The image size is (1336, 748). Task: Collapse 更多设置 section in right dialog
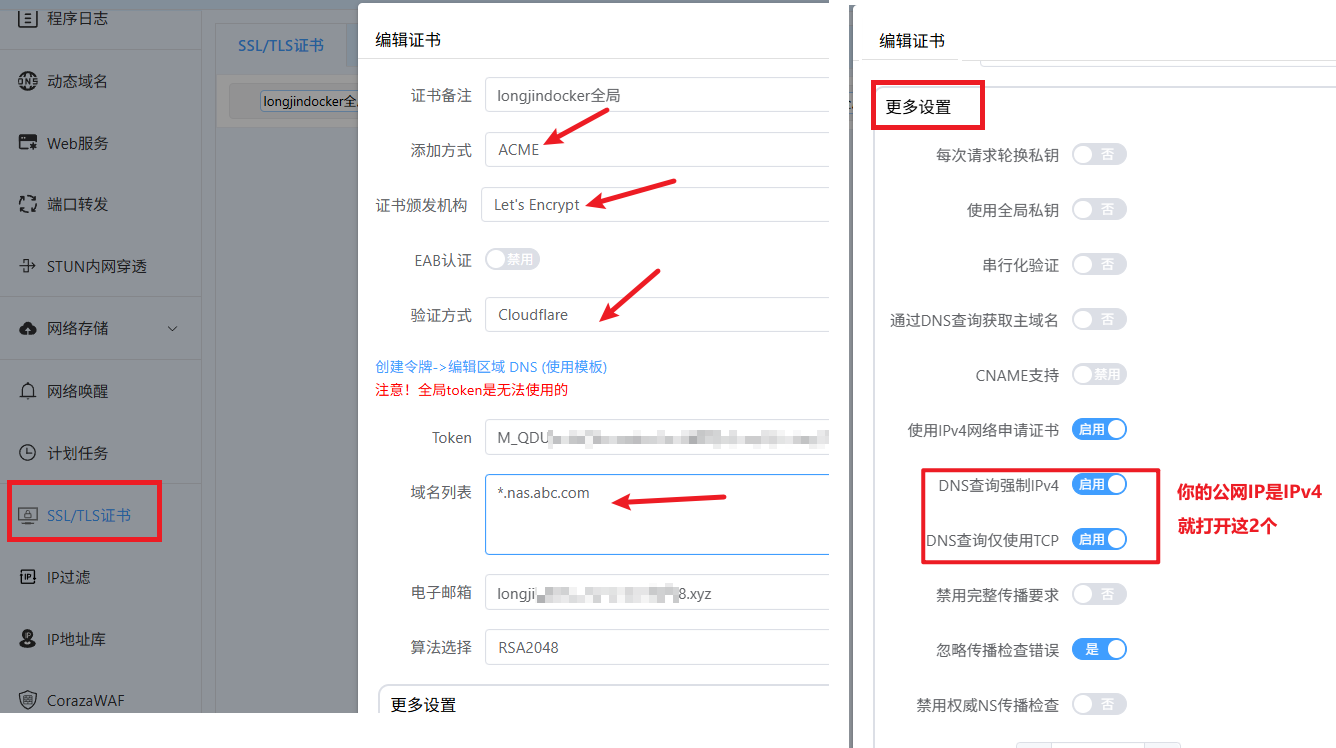tap(919, 107)
